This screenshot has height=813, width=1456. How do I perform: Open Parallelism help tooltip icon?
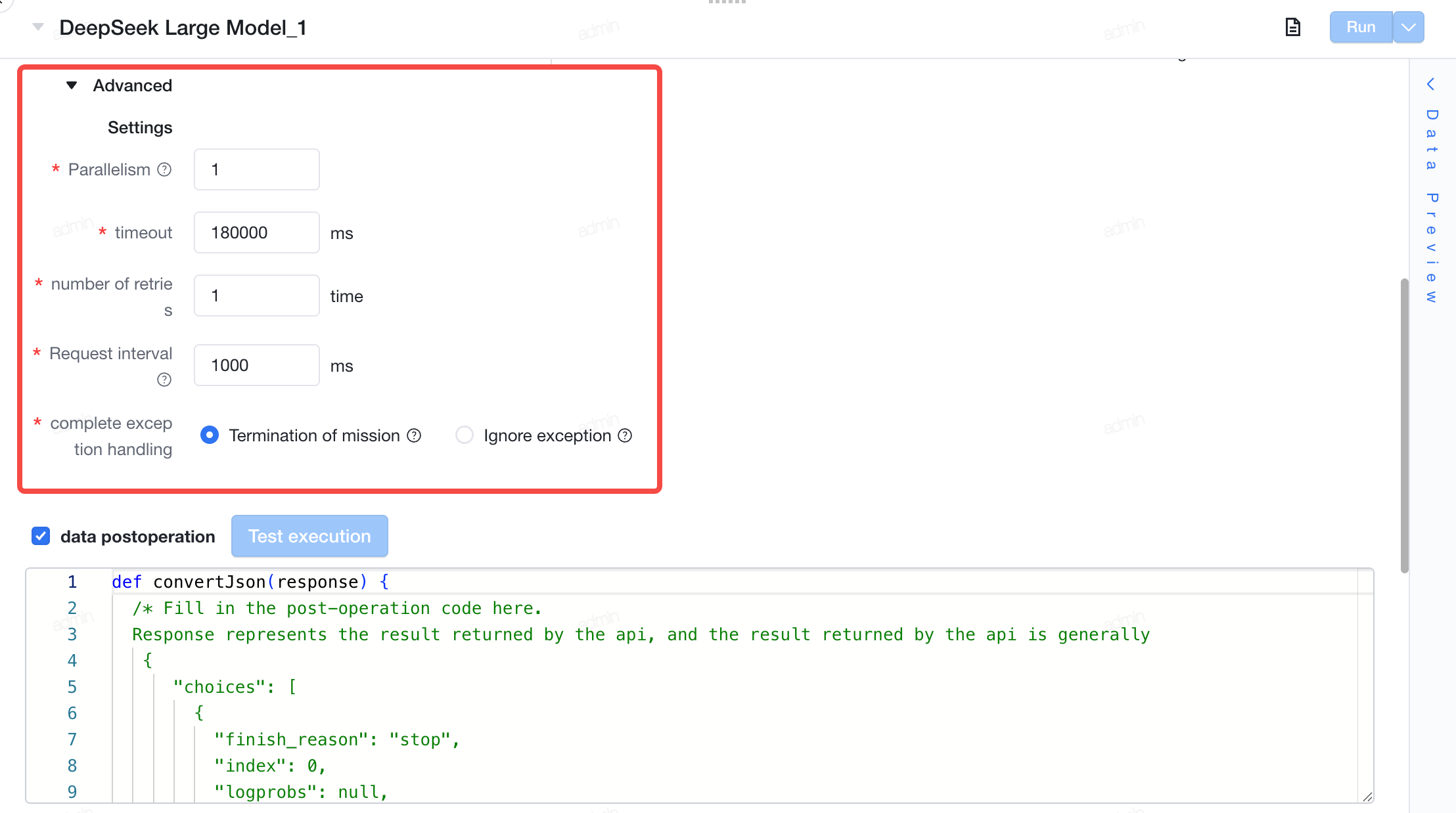pos(164,169)
